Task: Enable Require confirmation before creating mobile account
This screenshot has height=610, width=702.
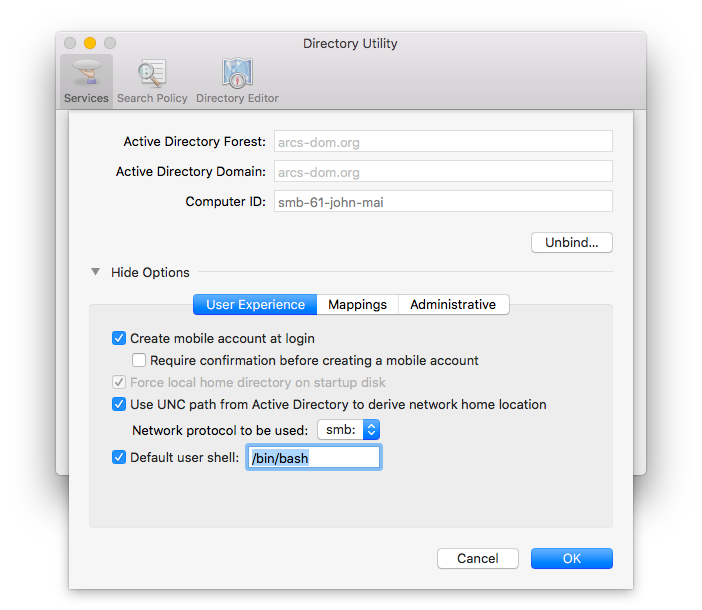Action: pyautogui.click(x=139, y=360)
